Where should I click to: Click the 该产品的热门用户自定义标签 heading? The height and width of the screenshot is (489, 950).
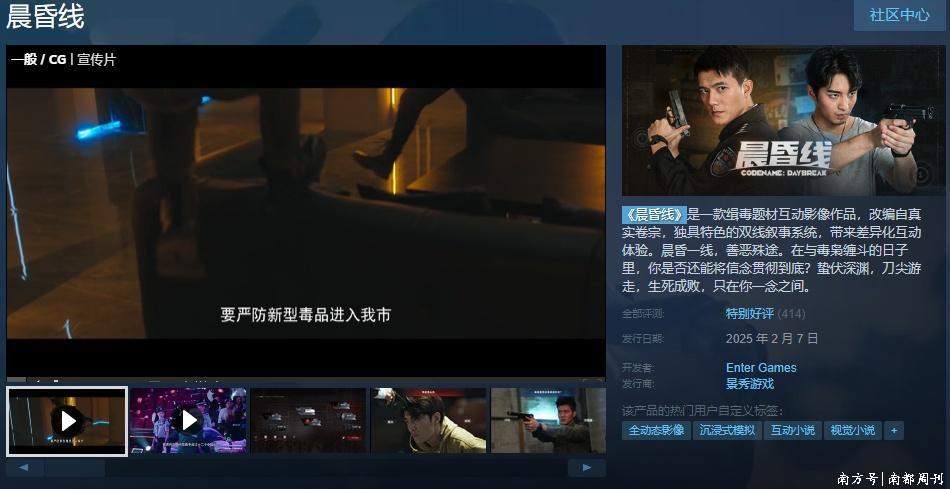point(702,411)
